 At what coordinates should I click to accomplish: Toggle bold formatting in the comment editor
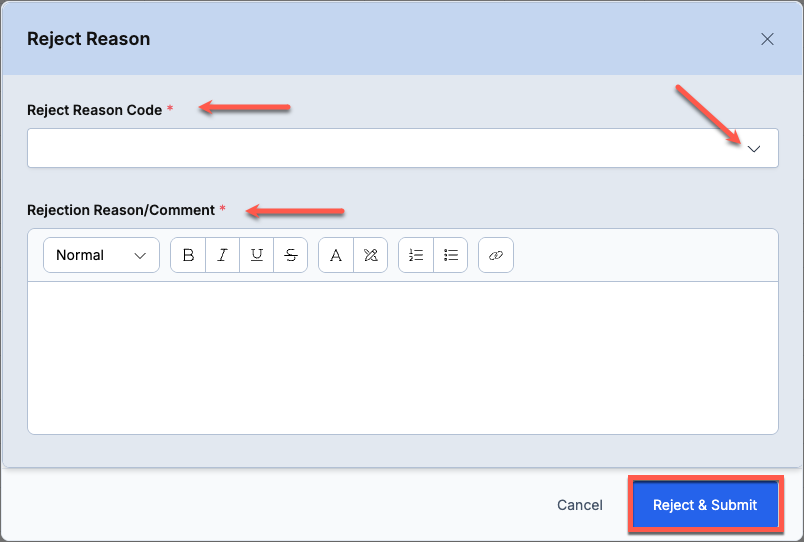pos(188,255)
